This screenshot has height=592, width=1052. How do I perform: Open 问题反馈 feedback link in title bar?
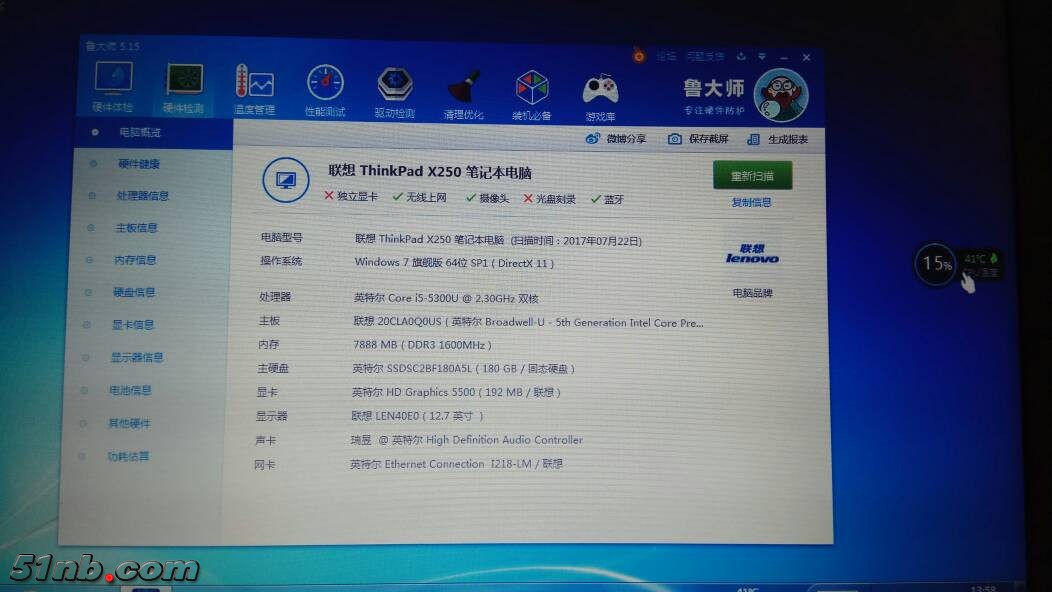705,56
